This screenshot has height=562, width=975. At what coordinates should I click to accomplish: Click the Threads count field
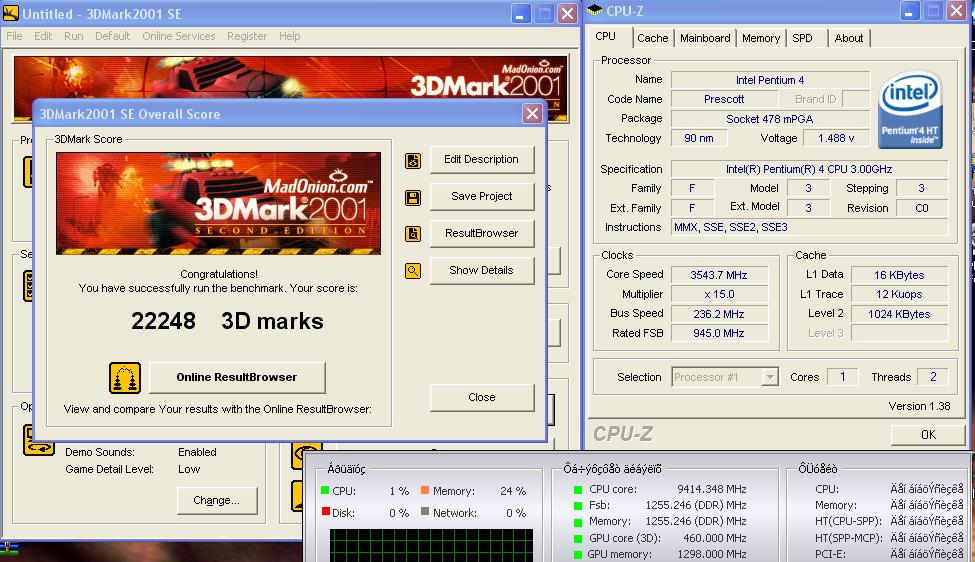pyautogui.click(x=933, y=377)
